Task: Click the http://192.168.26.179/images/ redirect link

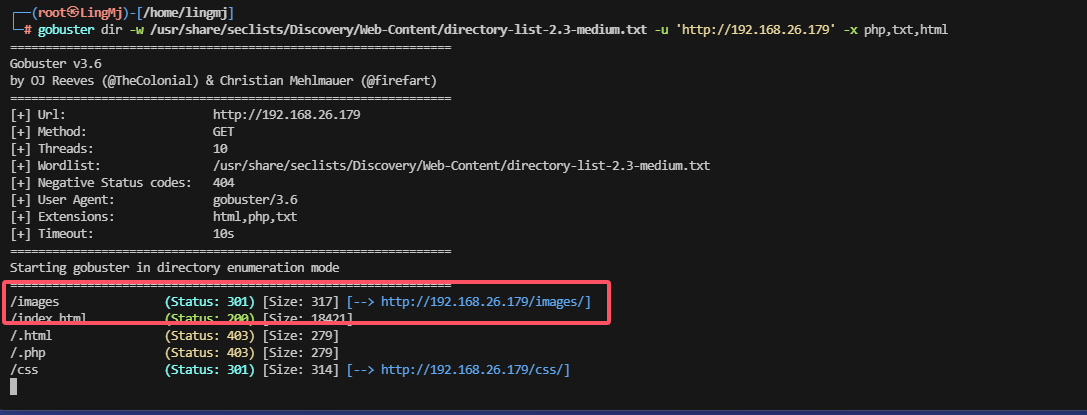Action: [x=486, y=301]
